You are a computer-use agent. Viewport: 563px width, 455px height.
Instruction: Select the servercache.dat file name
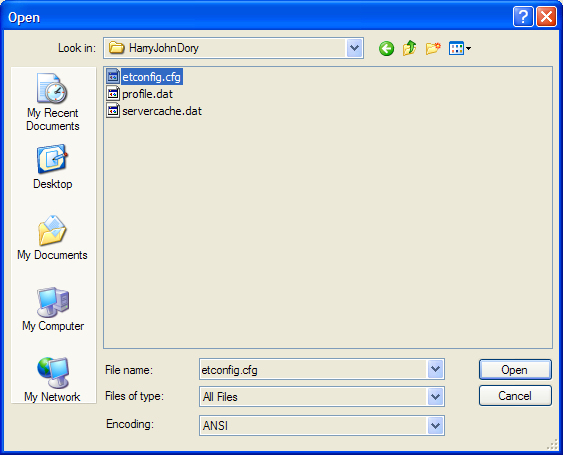pyautogui.click(x=162, y=111)
